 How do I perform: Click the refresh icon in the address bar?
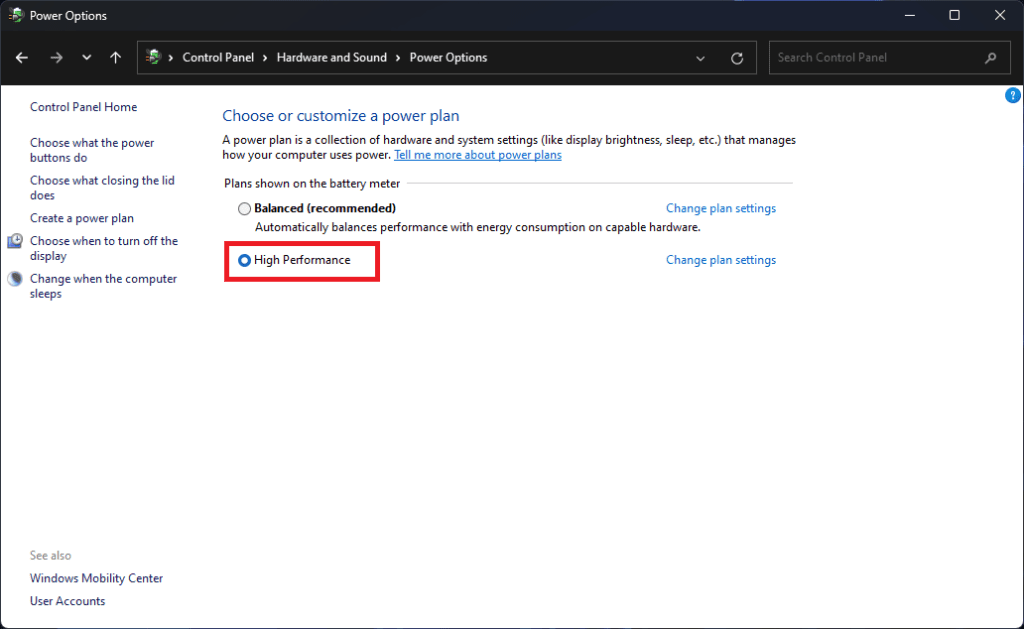[738, 57]
